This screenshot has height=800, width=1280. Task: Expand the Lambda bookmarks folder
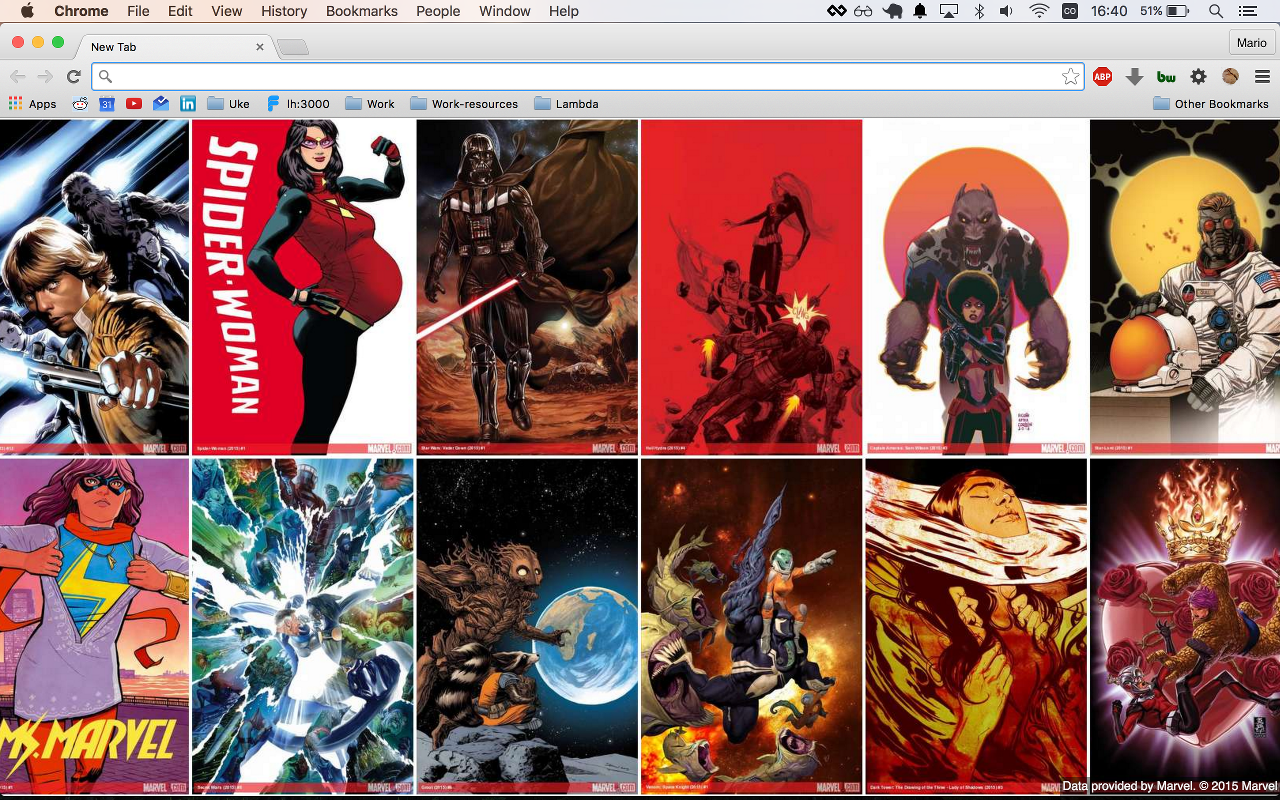567,103
